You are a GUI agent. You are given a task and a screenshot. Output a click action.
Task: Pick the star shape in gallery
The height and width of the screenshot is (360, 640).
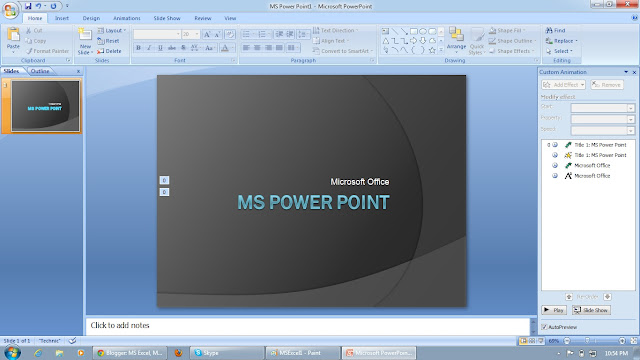point(432,50)
